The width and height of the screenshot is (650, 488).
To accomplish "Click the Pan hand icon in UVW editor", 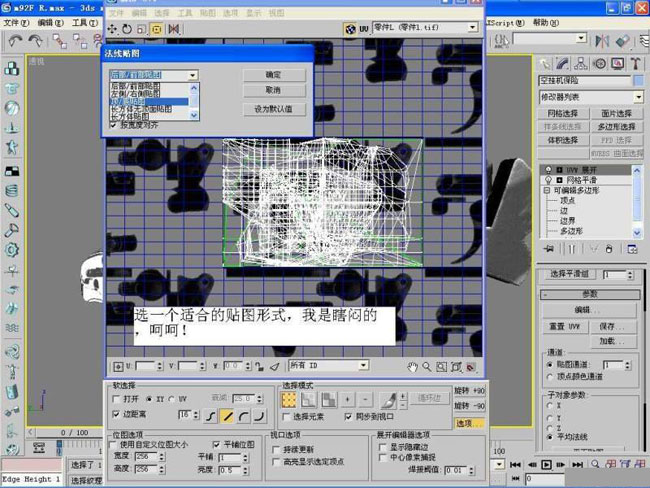I will pos(412,367).
